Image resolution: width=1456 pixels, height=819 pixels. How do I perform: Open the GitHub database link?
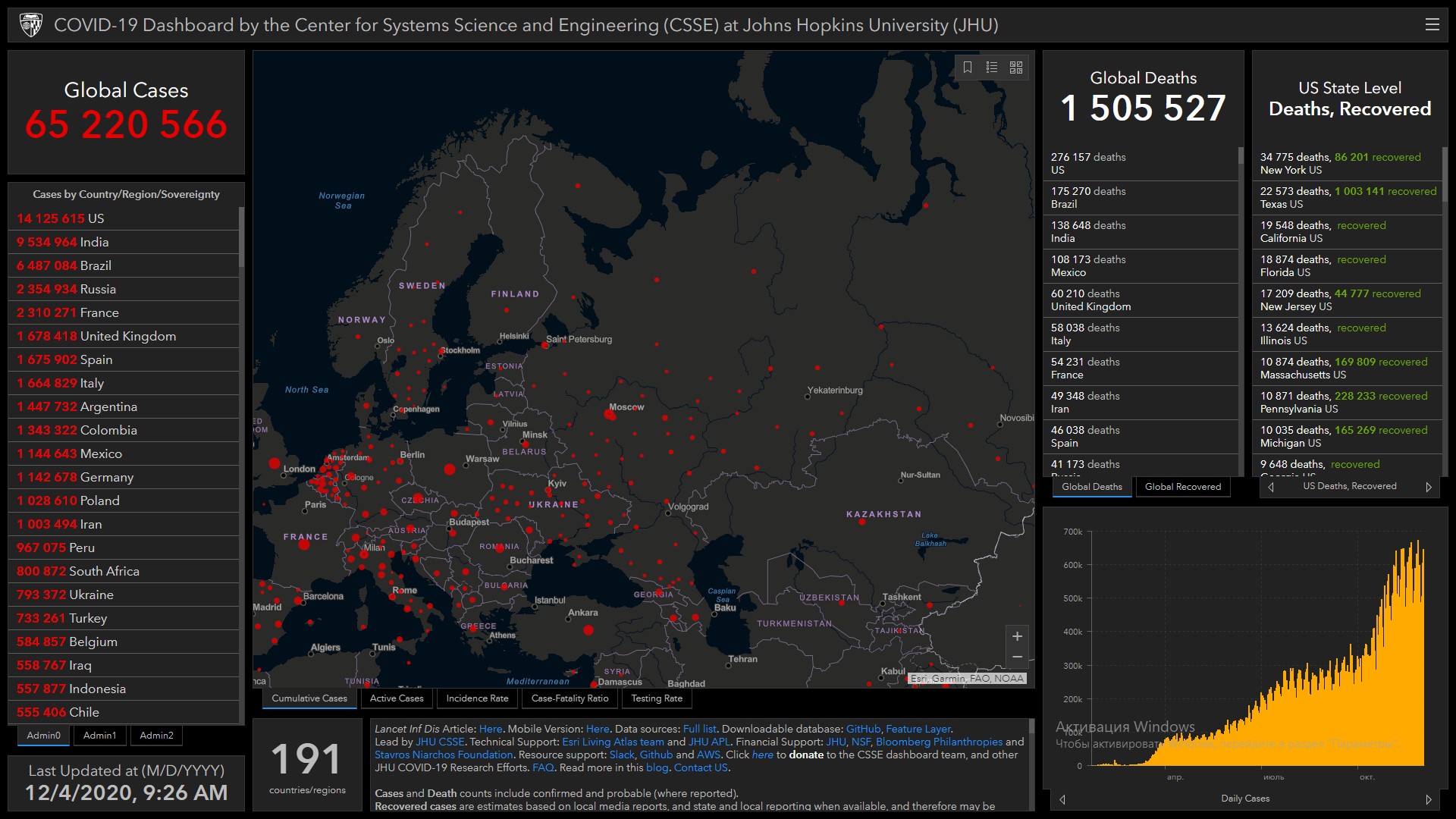click(863, 729)
